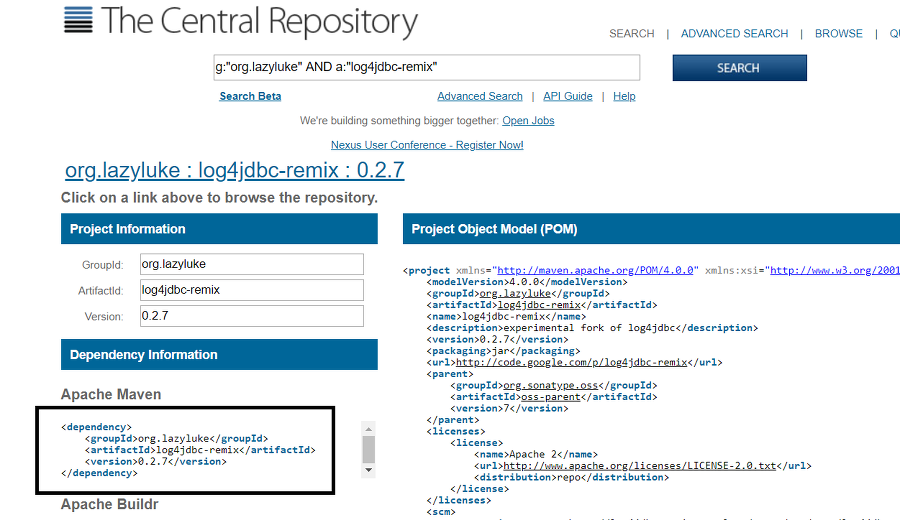900x520 pixels.
Task: Click the blue SEARCH button
Action: pos(739,68)
